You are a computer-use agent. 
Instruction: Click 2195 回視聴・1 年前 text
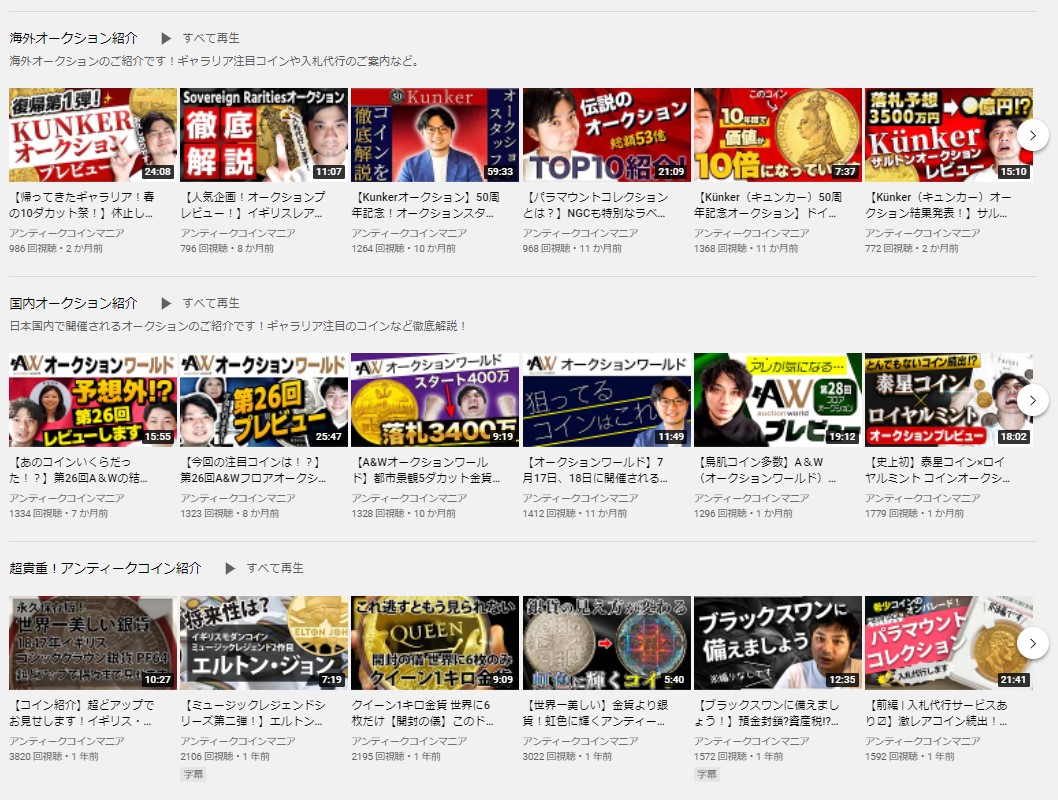(395, 757)
